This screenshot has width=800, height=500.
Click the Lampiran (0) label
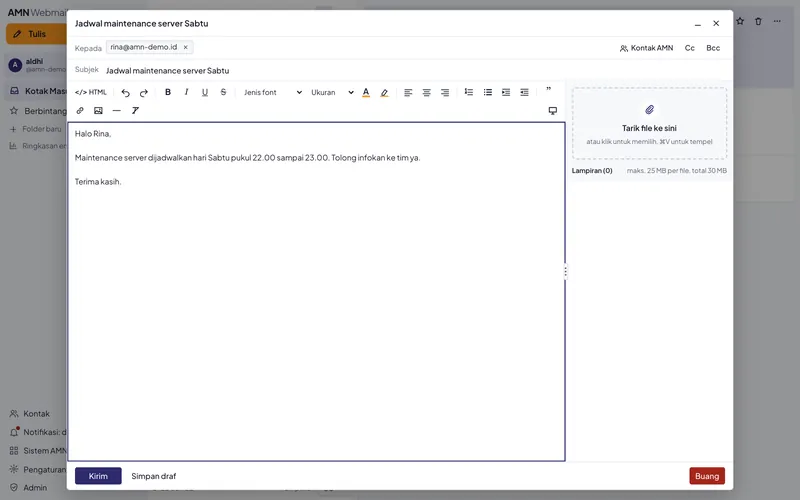click(x=592, y=171)
